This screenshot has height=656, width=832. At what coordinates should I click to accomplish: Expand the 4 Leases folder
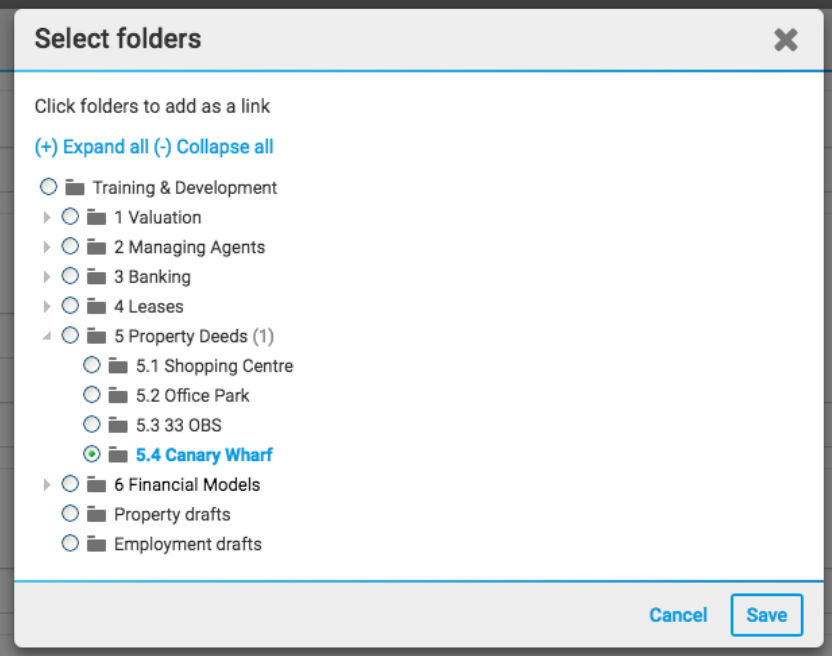coord(47,306)
